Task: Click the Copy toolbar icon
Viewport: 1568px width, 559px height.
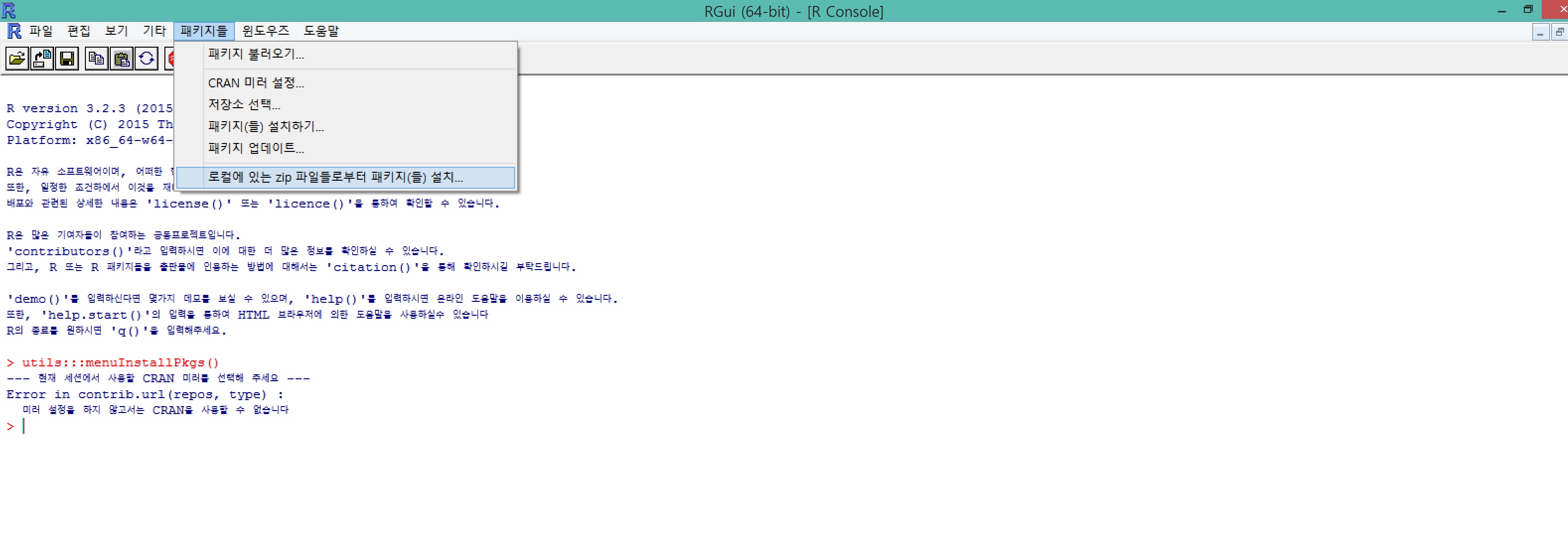Action: tap(96, 59)
